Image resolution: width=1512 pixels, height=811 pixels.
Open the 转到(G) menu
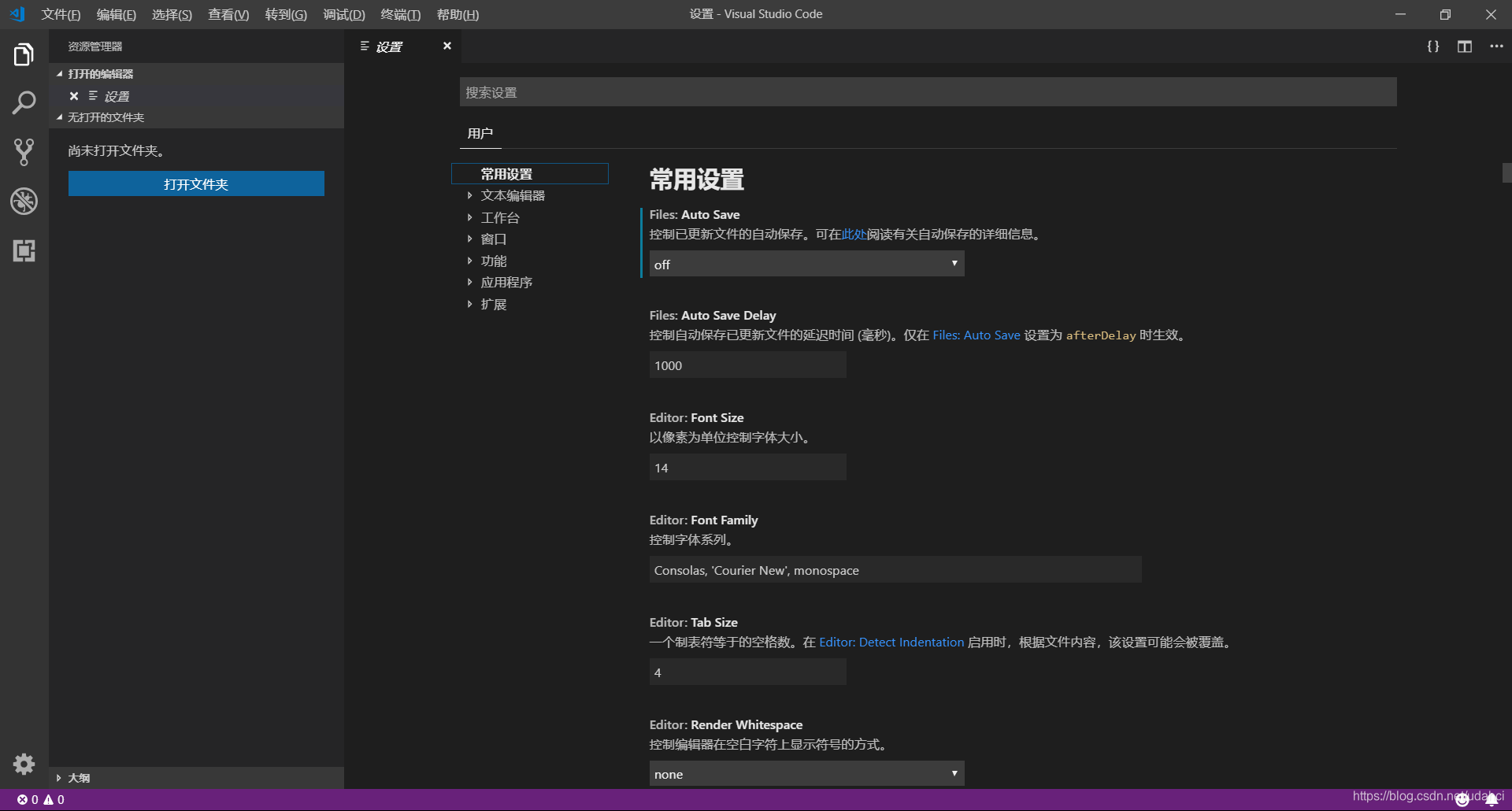point(286,14)
